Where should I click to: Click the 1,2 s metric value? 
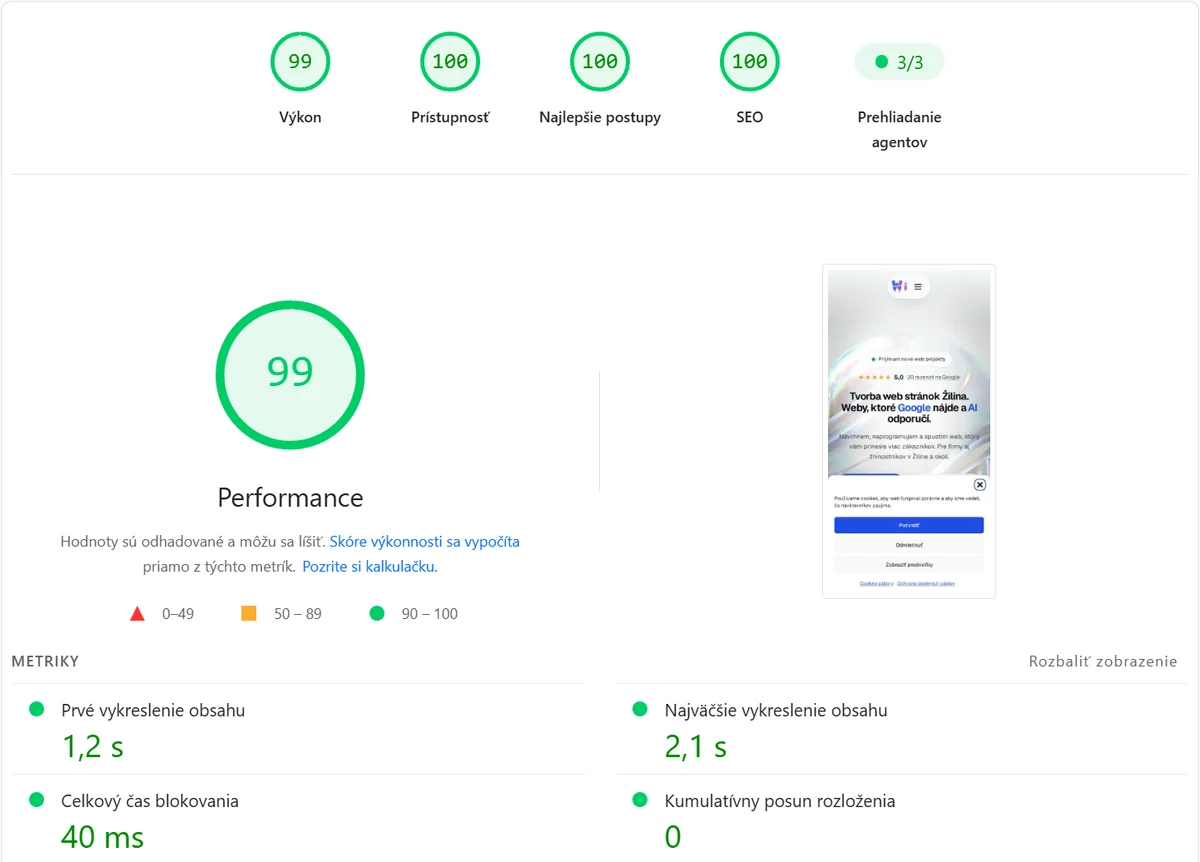coord(93,746)
